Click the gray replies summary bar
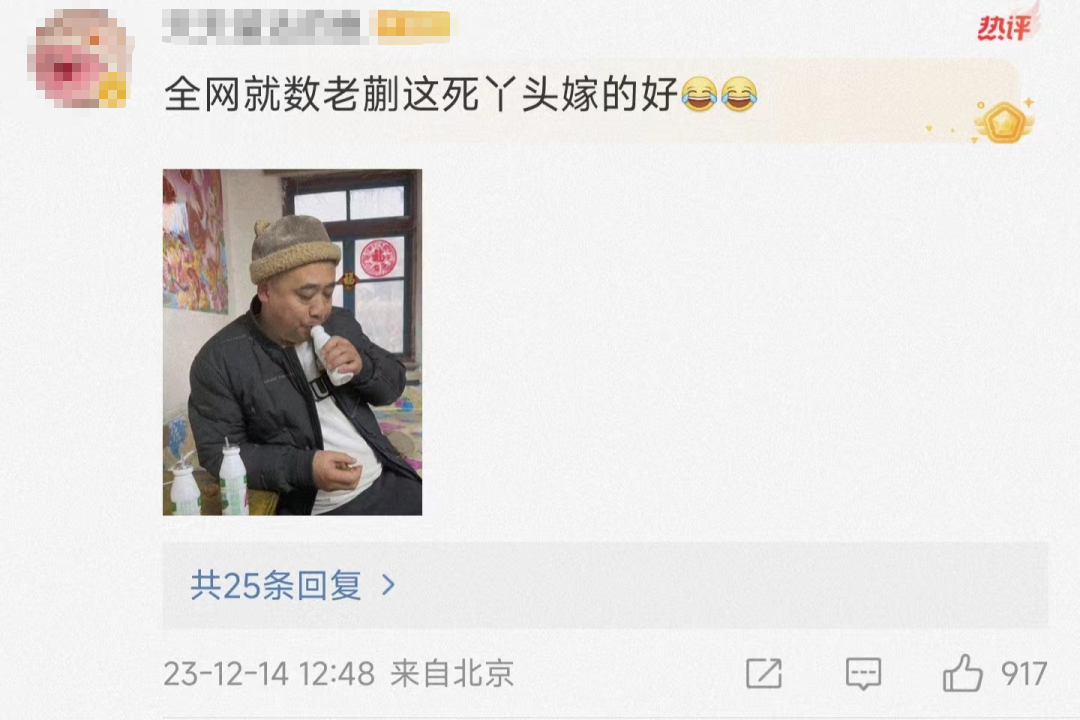This screenshot has height=720, width=1080. [605, 585]
